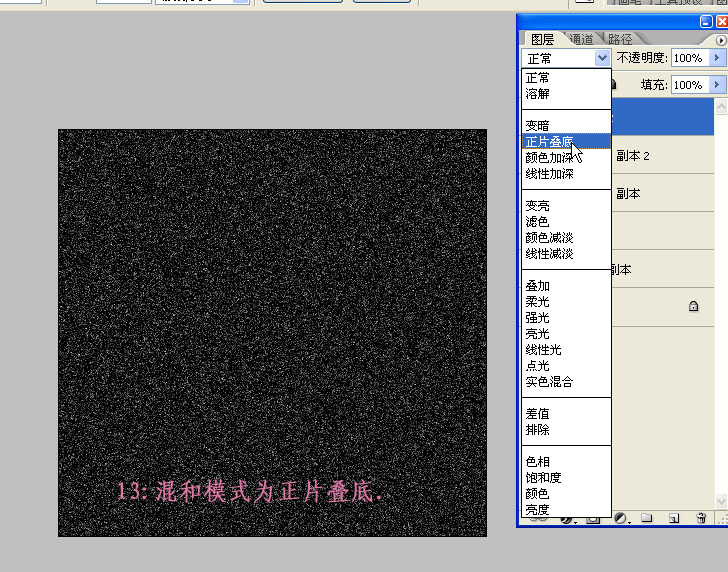728x572 pixels.
Task: Open the adjustment layer (half-filled circle) button
Action: 621,518
